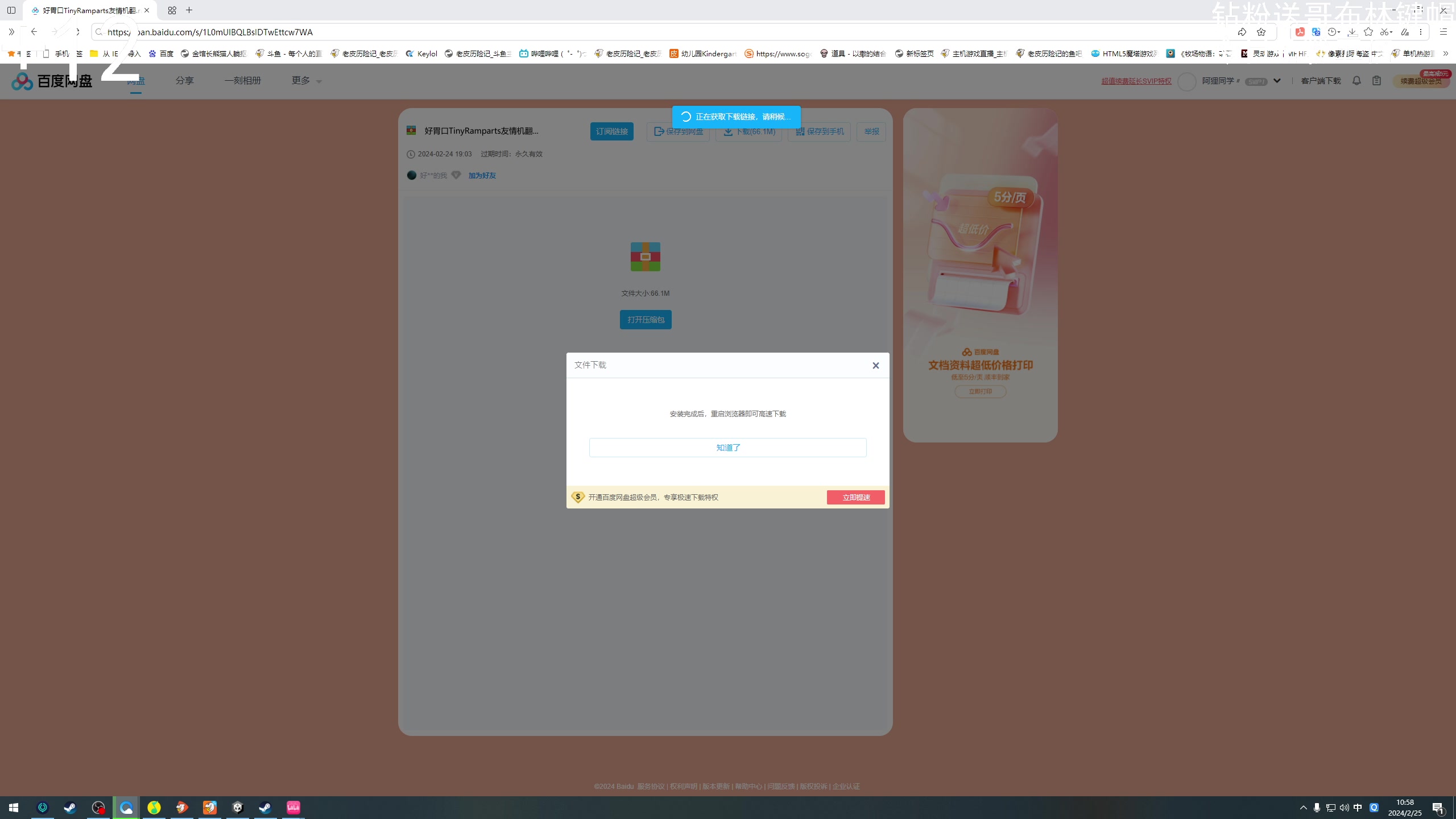This screenshot has height=819, width=1456.
Task: Click the 保存到手机 button
Action: [819, 131]
